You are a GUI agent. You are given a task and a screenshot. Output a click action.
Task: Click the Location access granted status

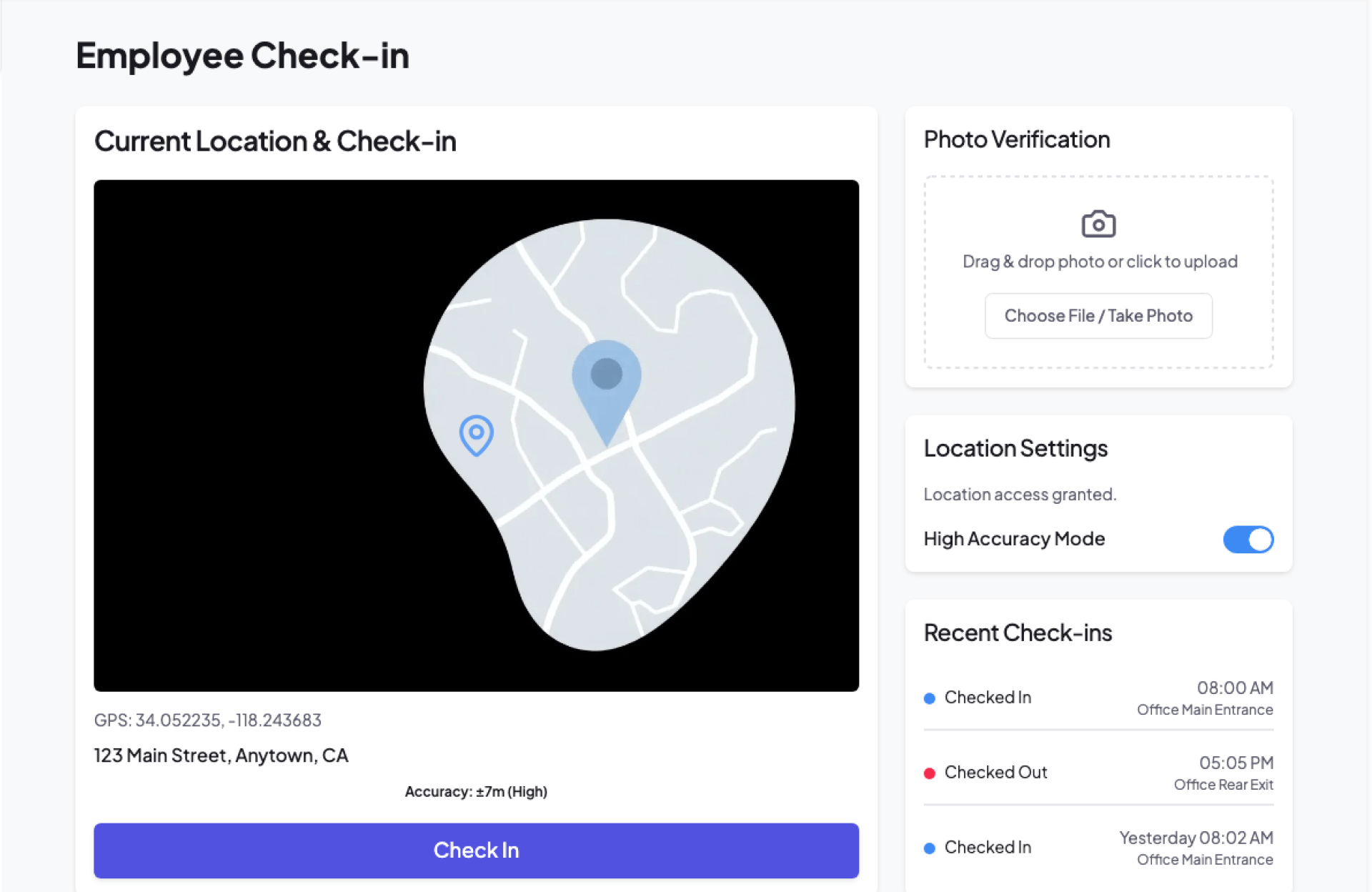(1020, 495)
